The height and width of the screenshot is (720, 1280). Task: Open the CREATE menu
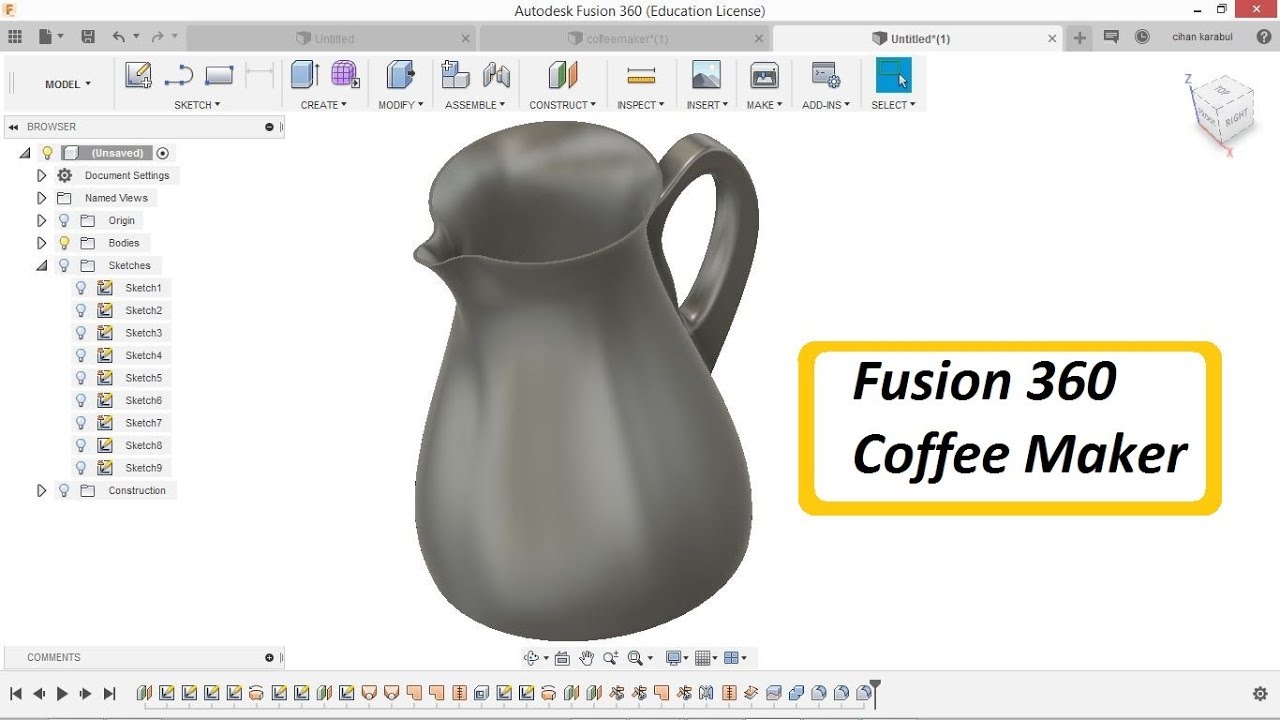324,105
